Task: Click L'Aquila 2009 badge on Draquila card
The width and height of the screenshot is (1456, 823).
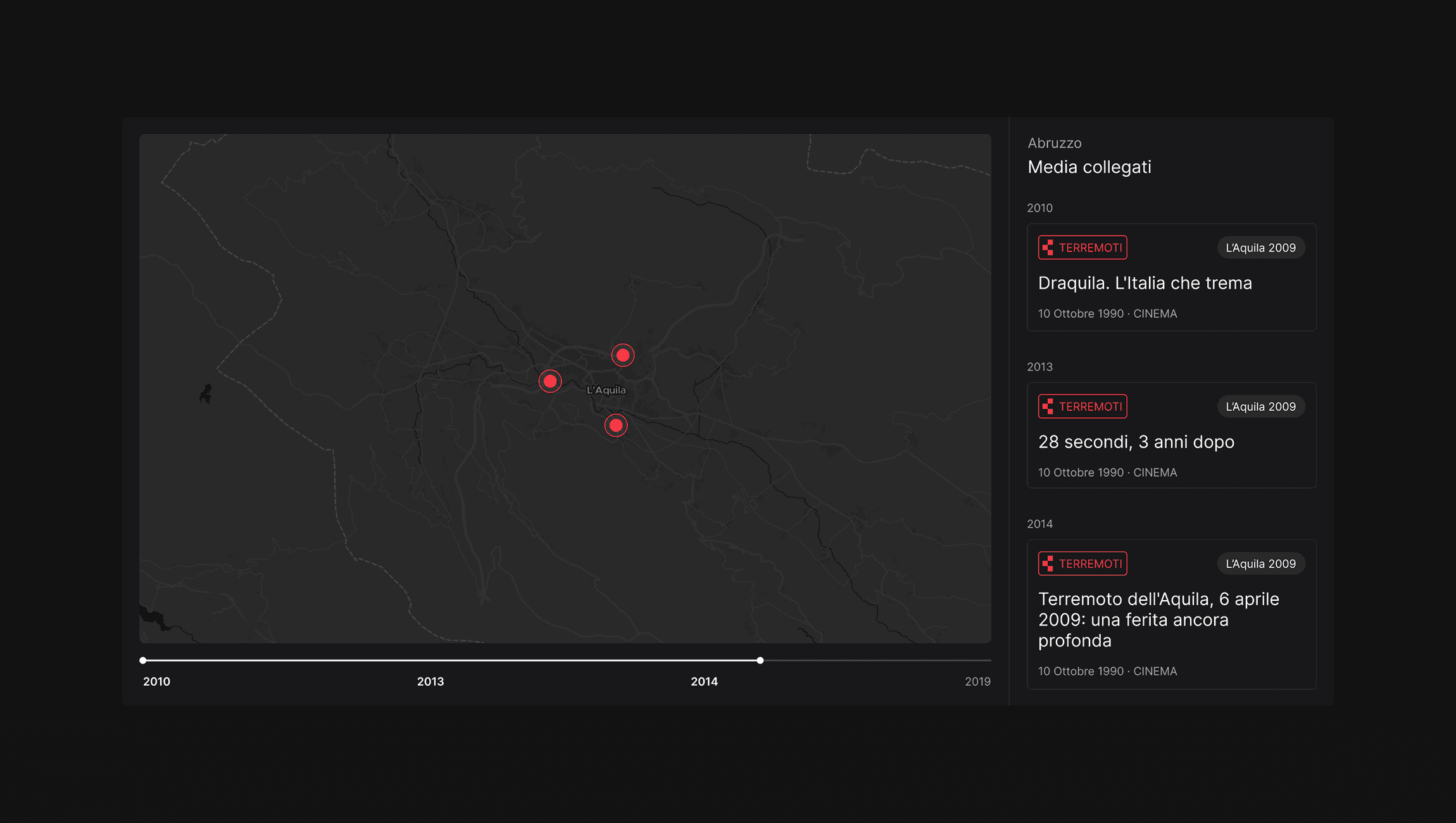Action: click(1260, 248)
